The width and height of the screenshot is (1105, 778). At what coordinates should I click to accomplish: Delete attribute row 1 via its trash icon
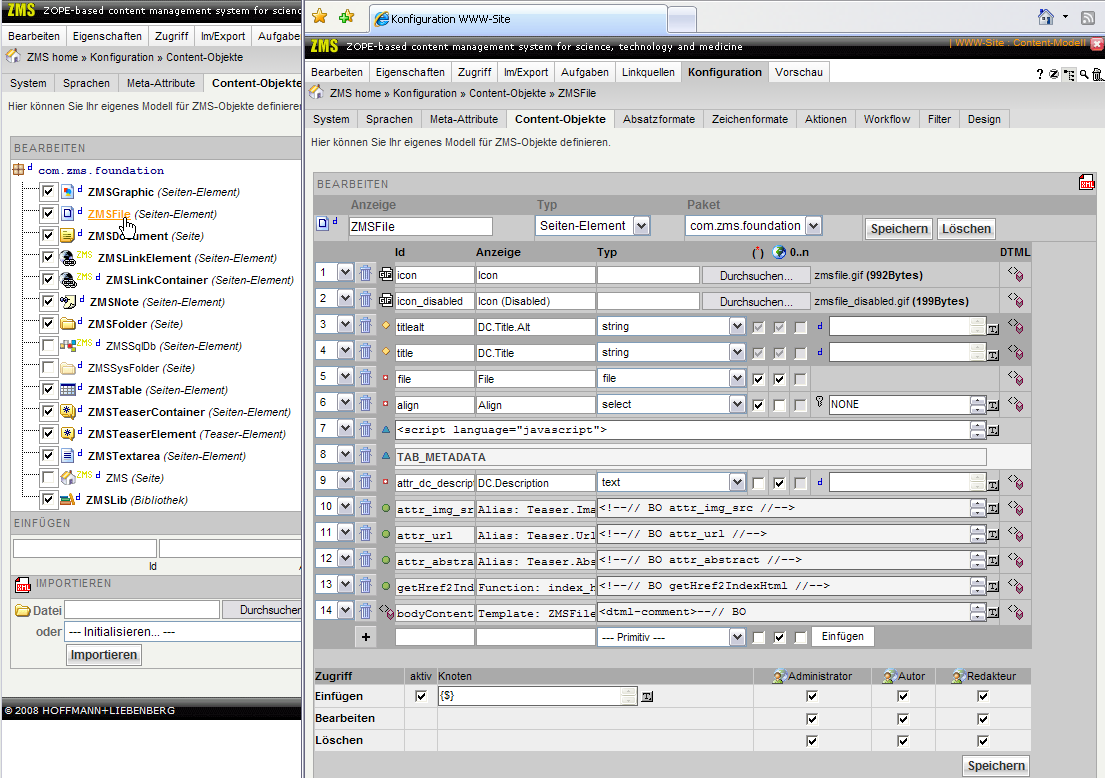tap(365, 273)
